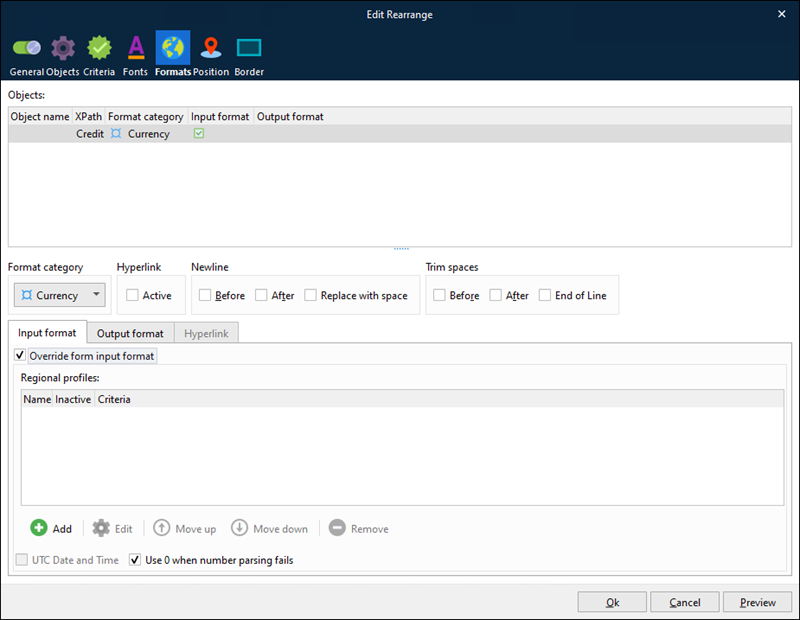Click the Name column header in Regional profiles

(37, 399)
